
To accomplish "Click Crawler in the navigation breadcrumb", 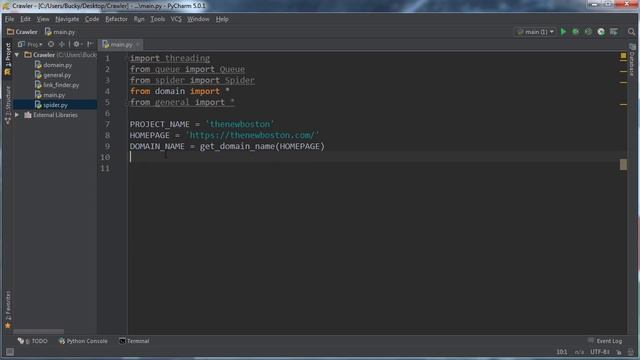I will (x=27, y=31).
